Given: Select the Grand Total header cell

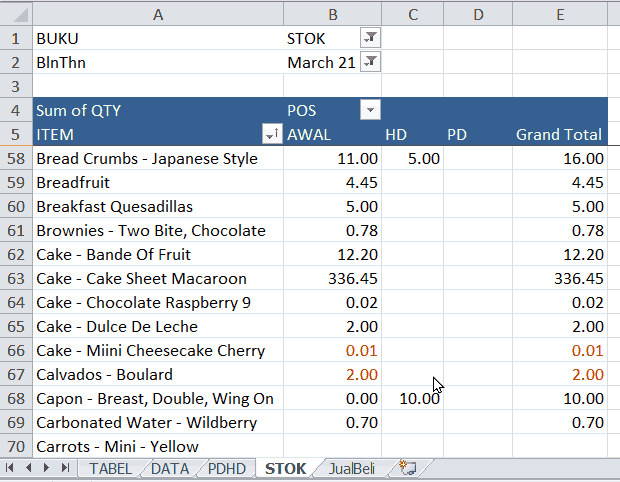Looking at the screenshot, I should 560,134.
